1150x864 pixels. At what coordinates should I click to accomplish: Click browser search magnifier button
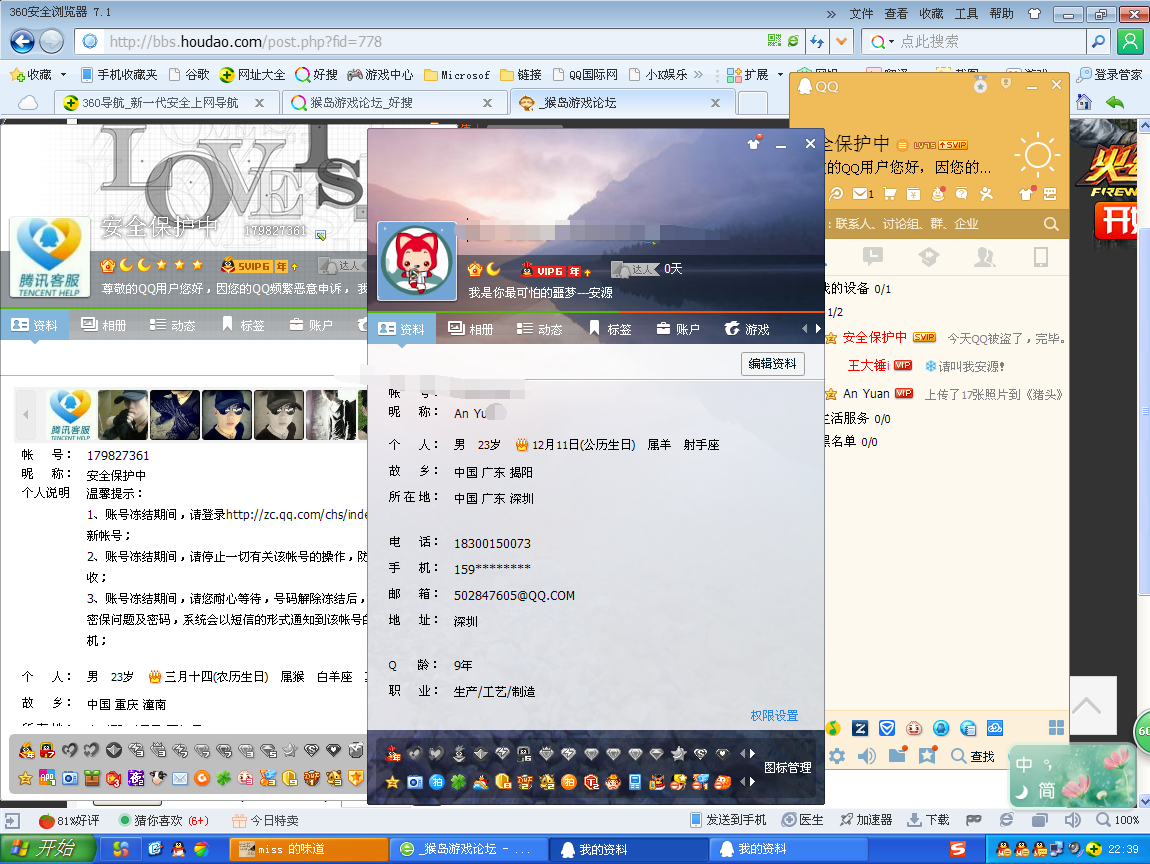pos(1098,41)
